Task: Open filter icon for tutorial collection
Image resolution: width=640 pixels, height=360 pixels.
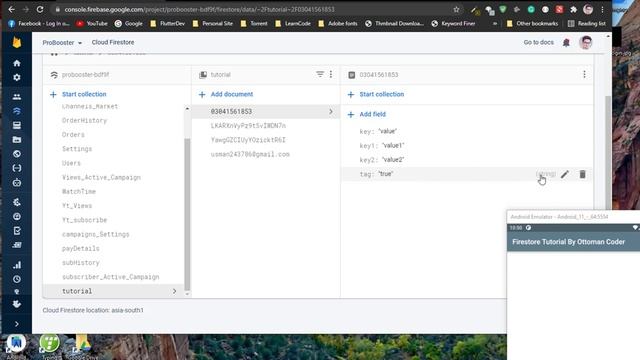Action: click(320, 74)
